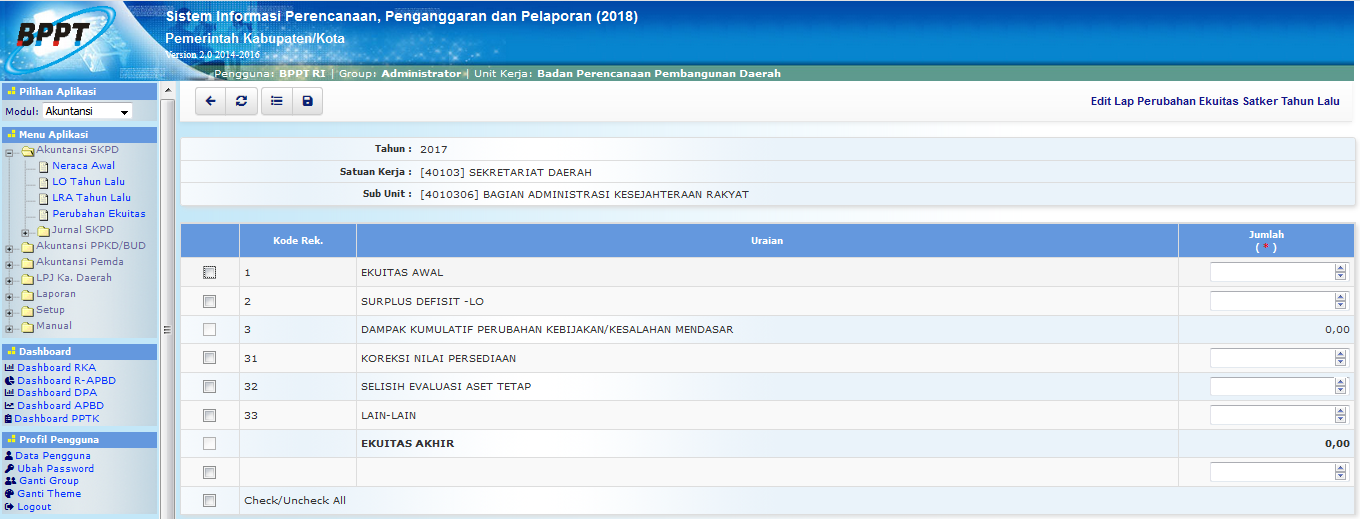Click the back arrow toolbar icon

click(x=210, y=101)
